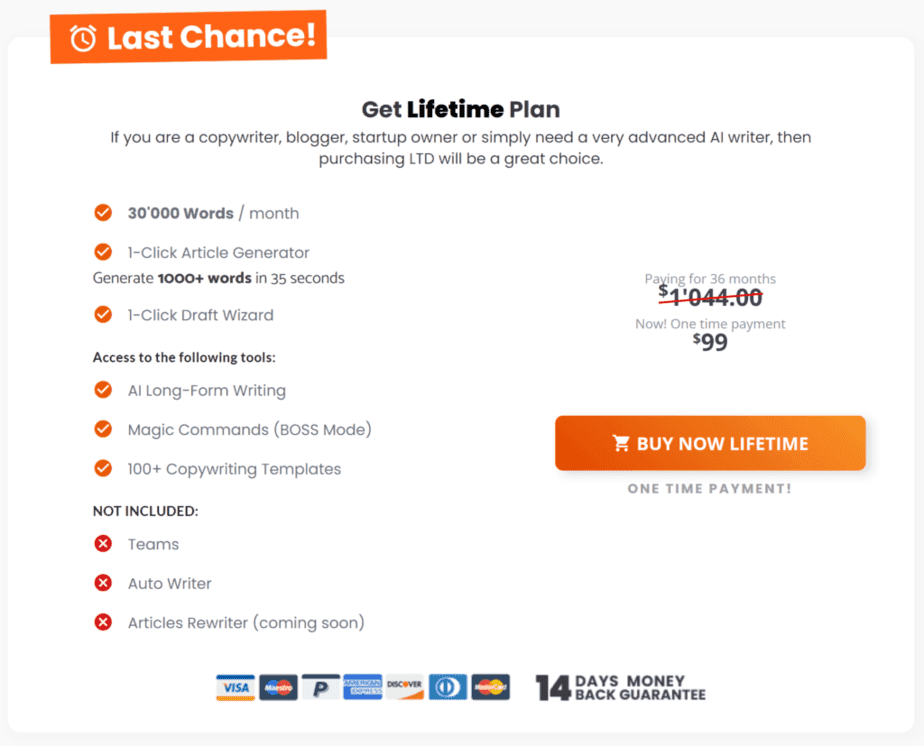Click the red X icon next to Teams
924x746 pixels.
tap(103, 543)
